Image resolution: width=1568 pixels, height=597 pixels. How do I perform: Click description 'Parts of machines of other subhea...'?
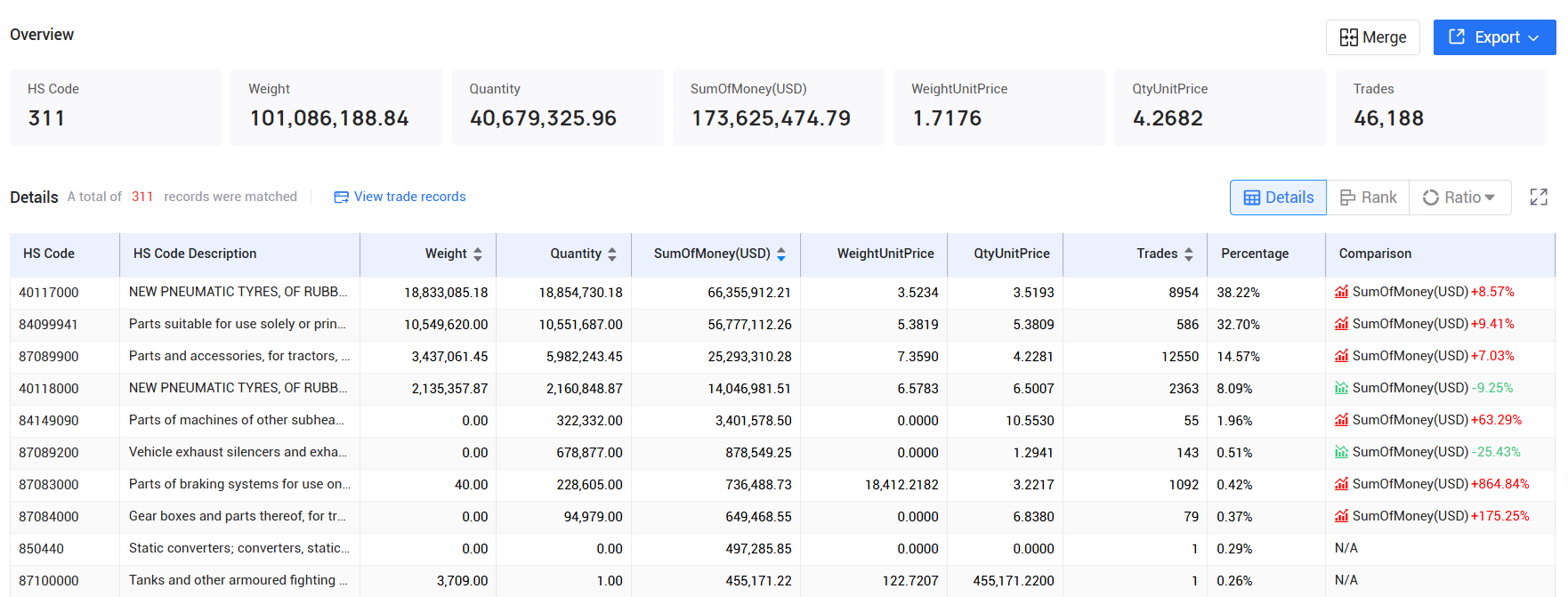pos(237,420)
